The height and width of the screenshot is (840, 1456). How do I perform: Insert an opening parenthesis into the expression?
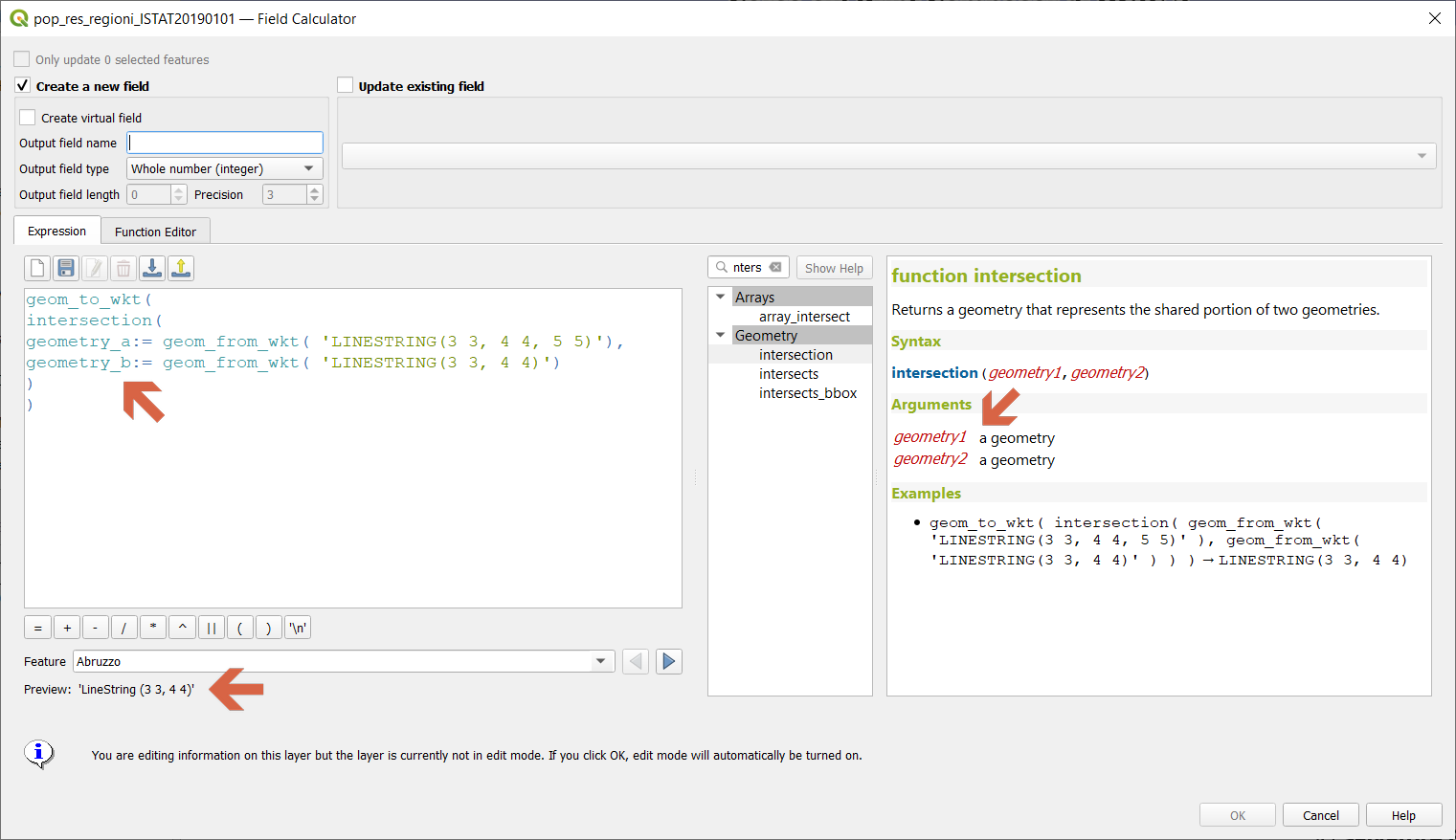pyautogui.click(x=239, y=627)
